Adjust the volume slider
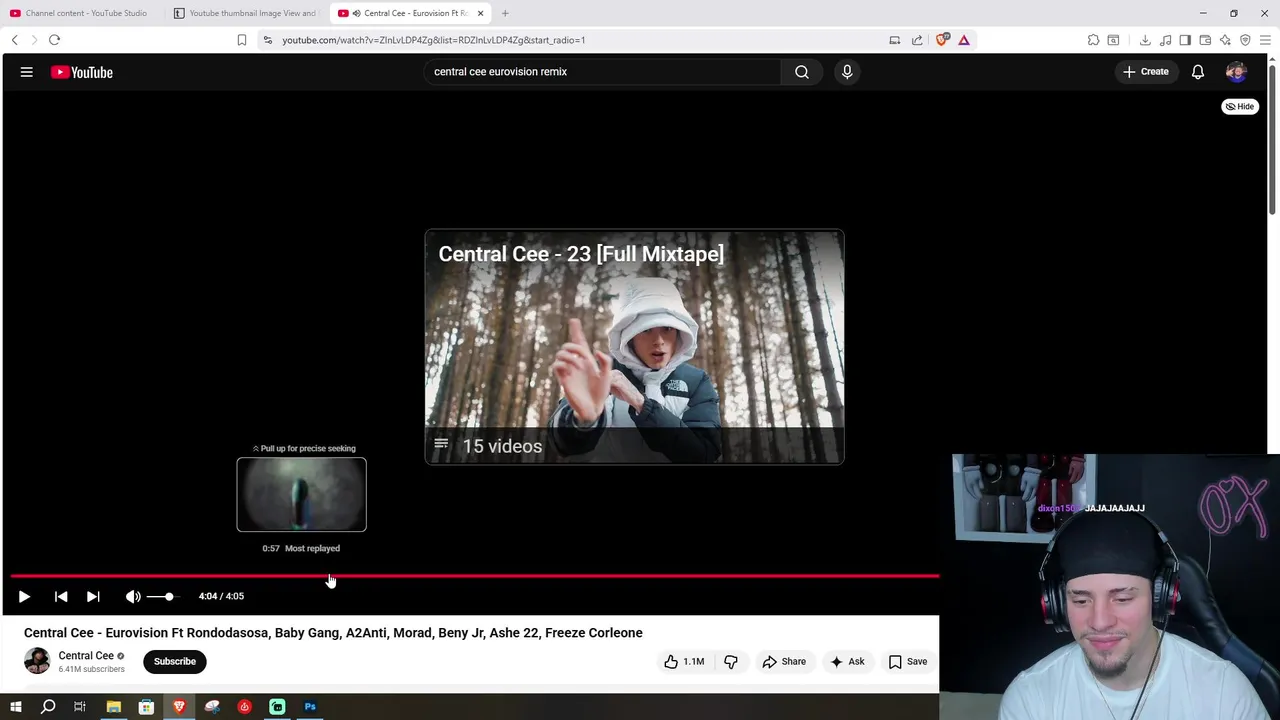 click(x=162, y=597)
